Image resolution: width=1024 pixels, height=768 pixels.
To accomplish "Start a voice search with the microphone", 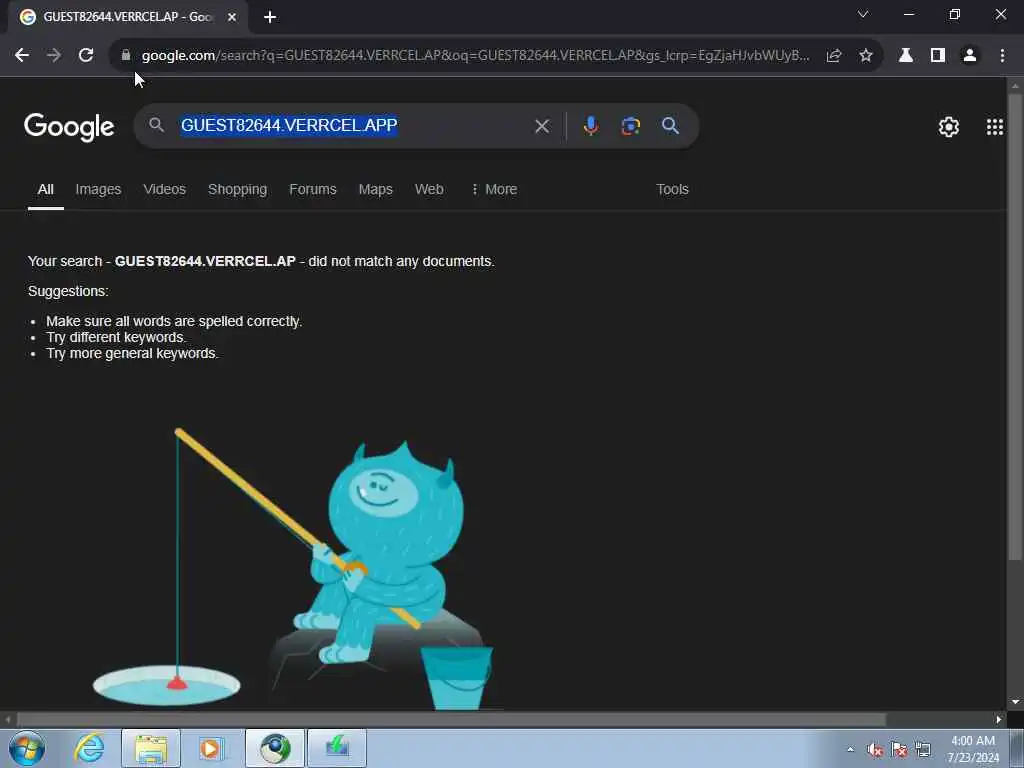I will (590, 126).
